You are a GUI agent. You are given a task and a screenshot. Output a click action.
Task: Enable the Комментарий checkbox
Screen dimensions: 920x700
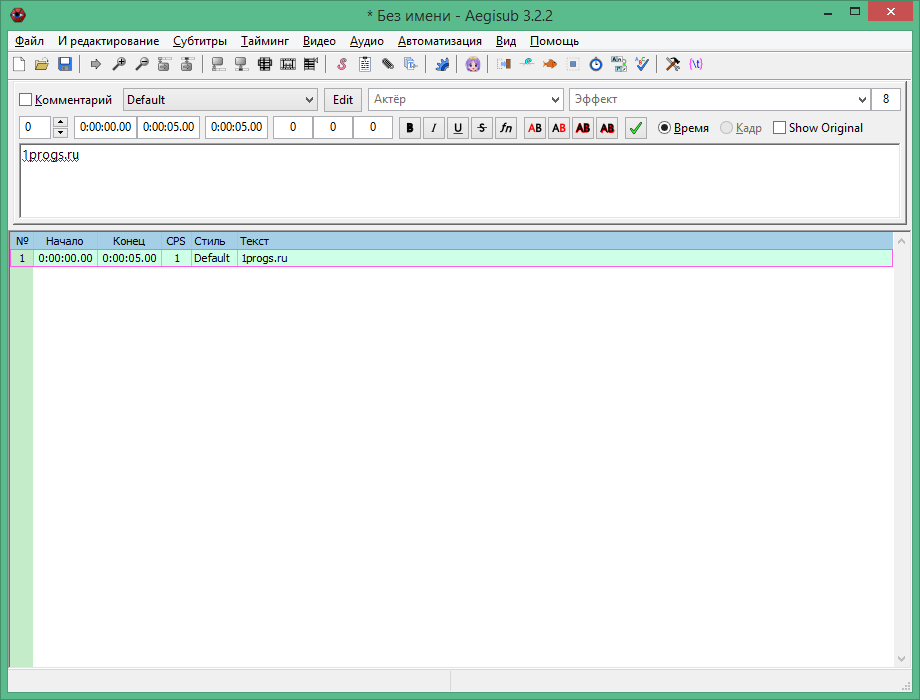pyautogui.click(x=26, y=100)
